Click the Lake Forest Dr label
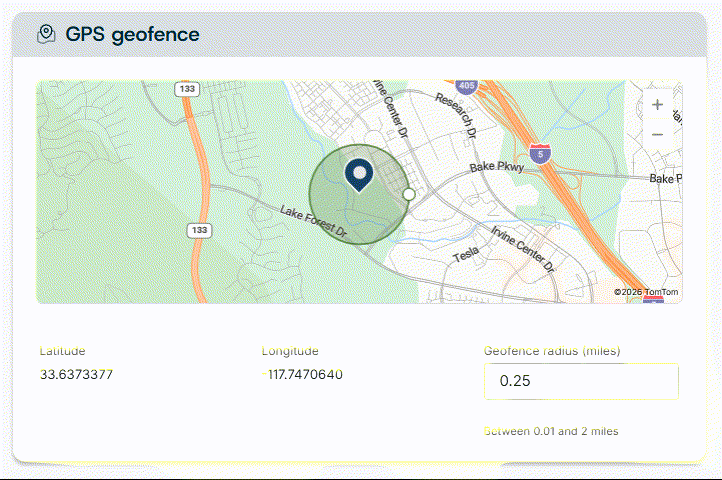The image size is (722, 480). pyautogui.click(x=314, y=222)
